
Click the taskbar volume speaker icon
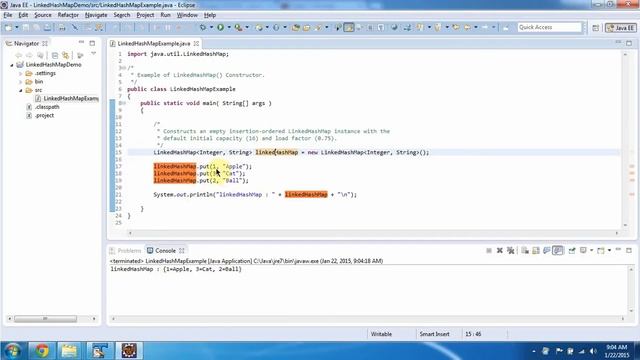(x=593, y=351)
